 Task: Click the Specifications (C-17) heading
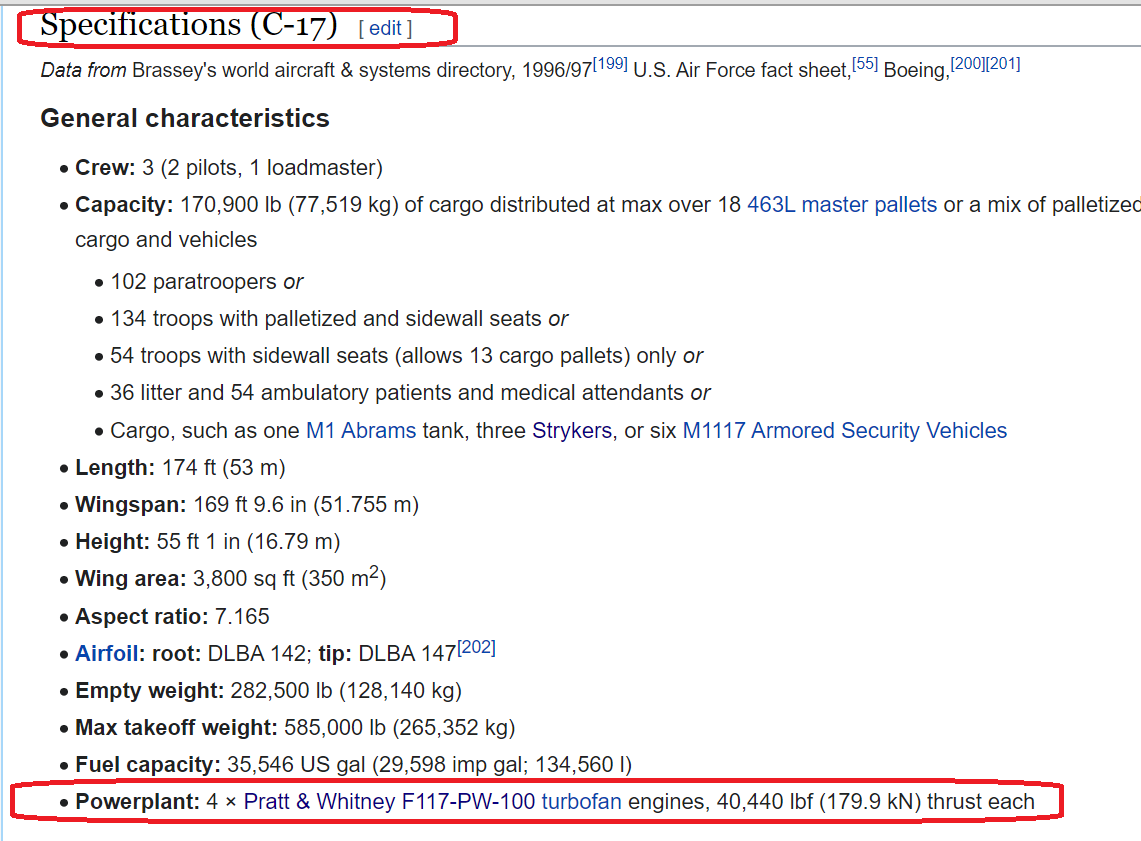(x=188, y=25)
